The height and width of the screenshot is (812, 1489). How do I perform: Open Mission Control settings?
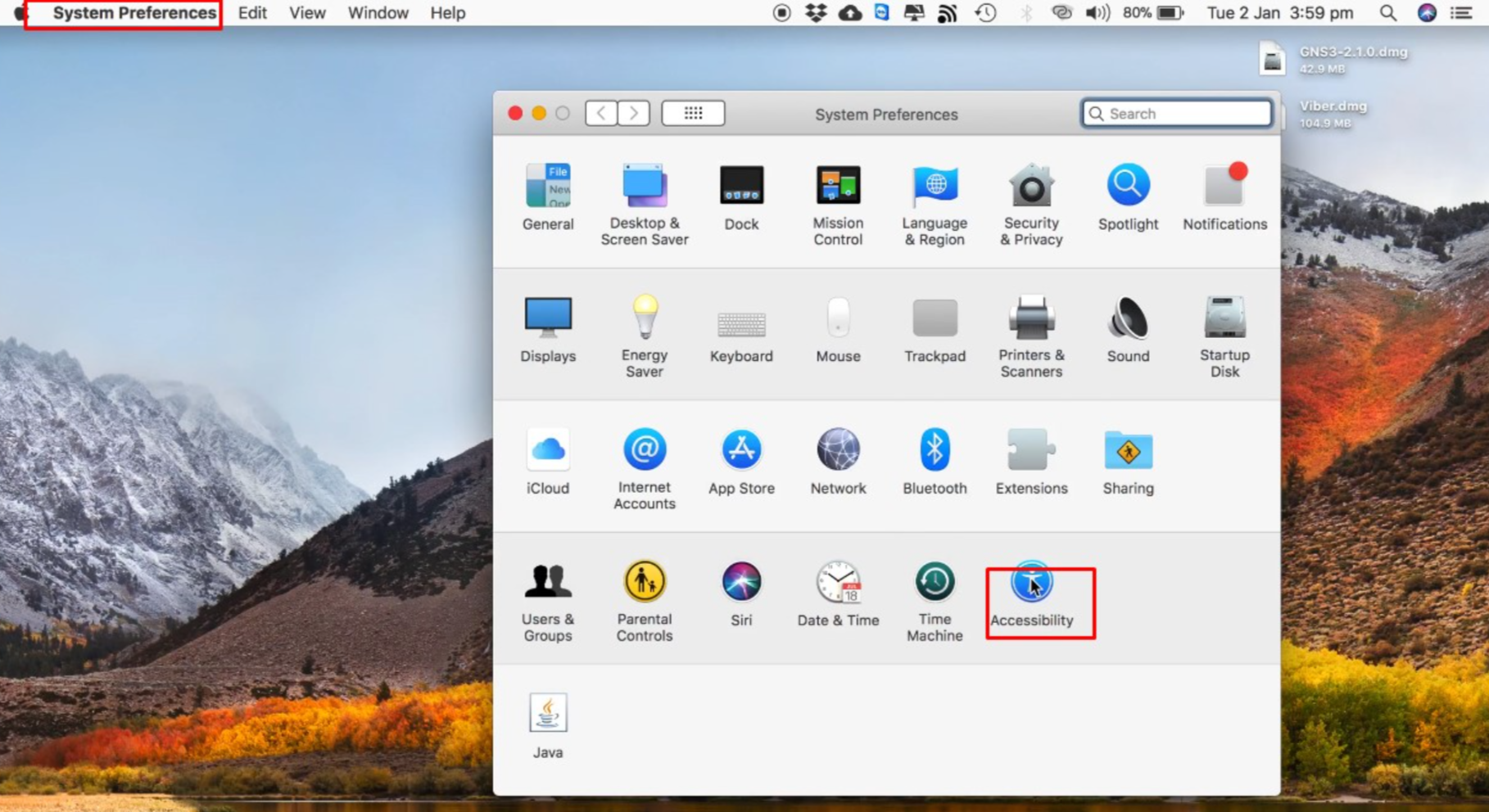[x=838, y=187]
